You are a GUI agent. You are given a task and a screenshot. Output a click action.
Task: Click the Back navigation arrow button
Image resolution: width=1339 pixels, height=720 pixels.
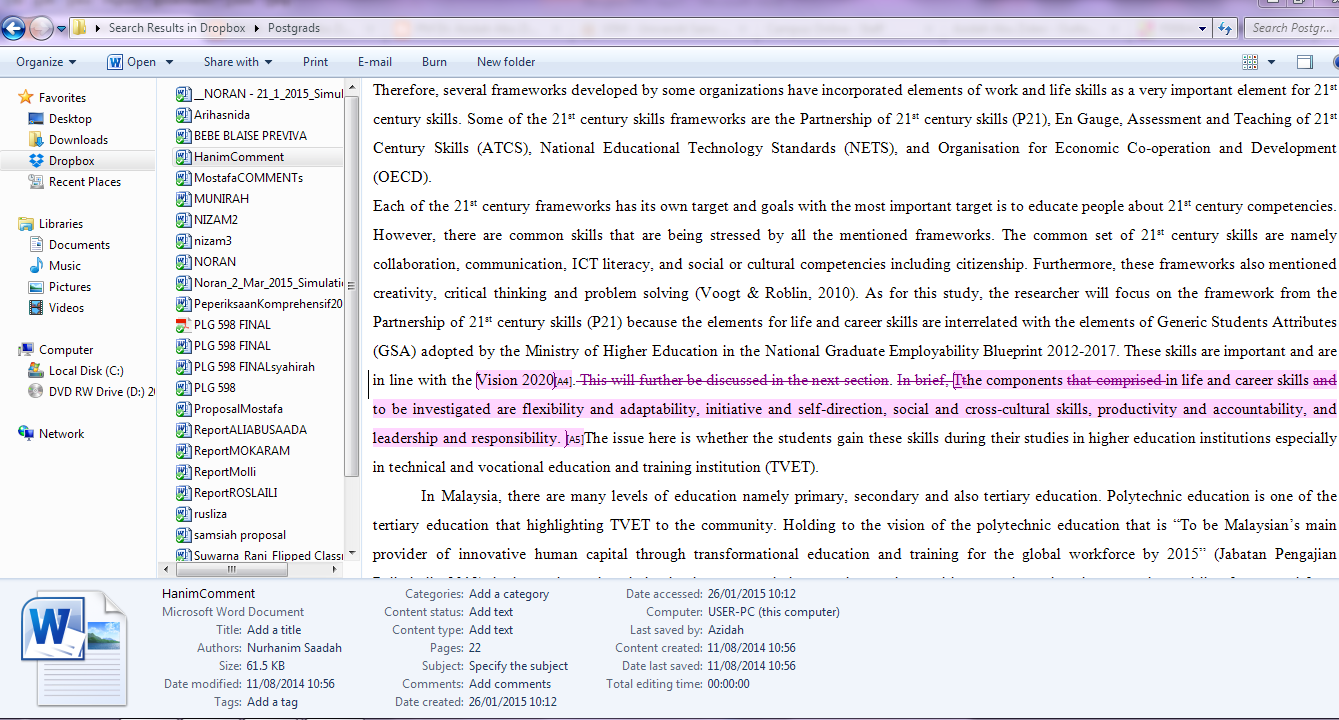click(14, 28)
